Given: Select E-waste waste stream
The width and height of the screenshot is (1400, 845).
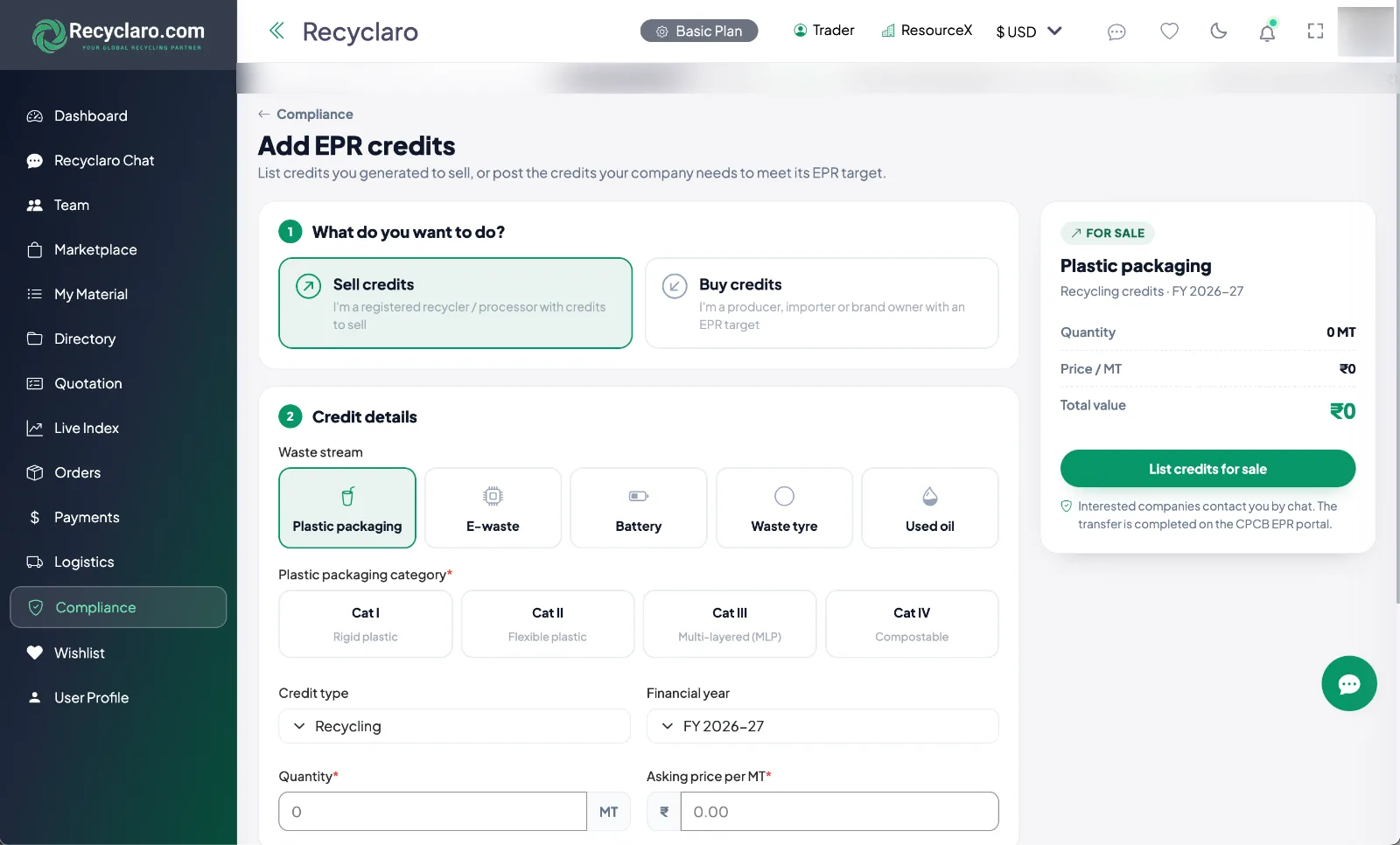Looking at the screenshot, I should (493, 508).
